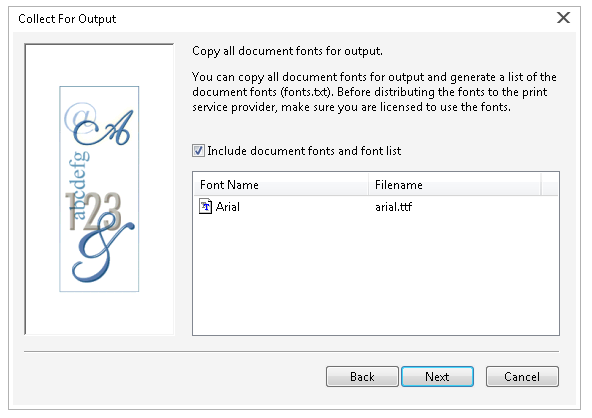Image resolution: width=592 pixels, height=418 pixels.
Task: Click the Arial TrueType font icon
Action: coord(205,207)
